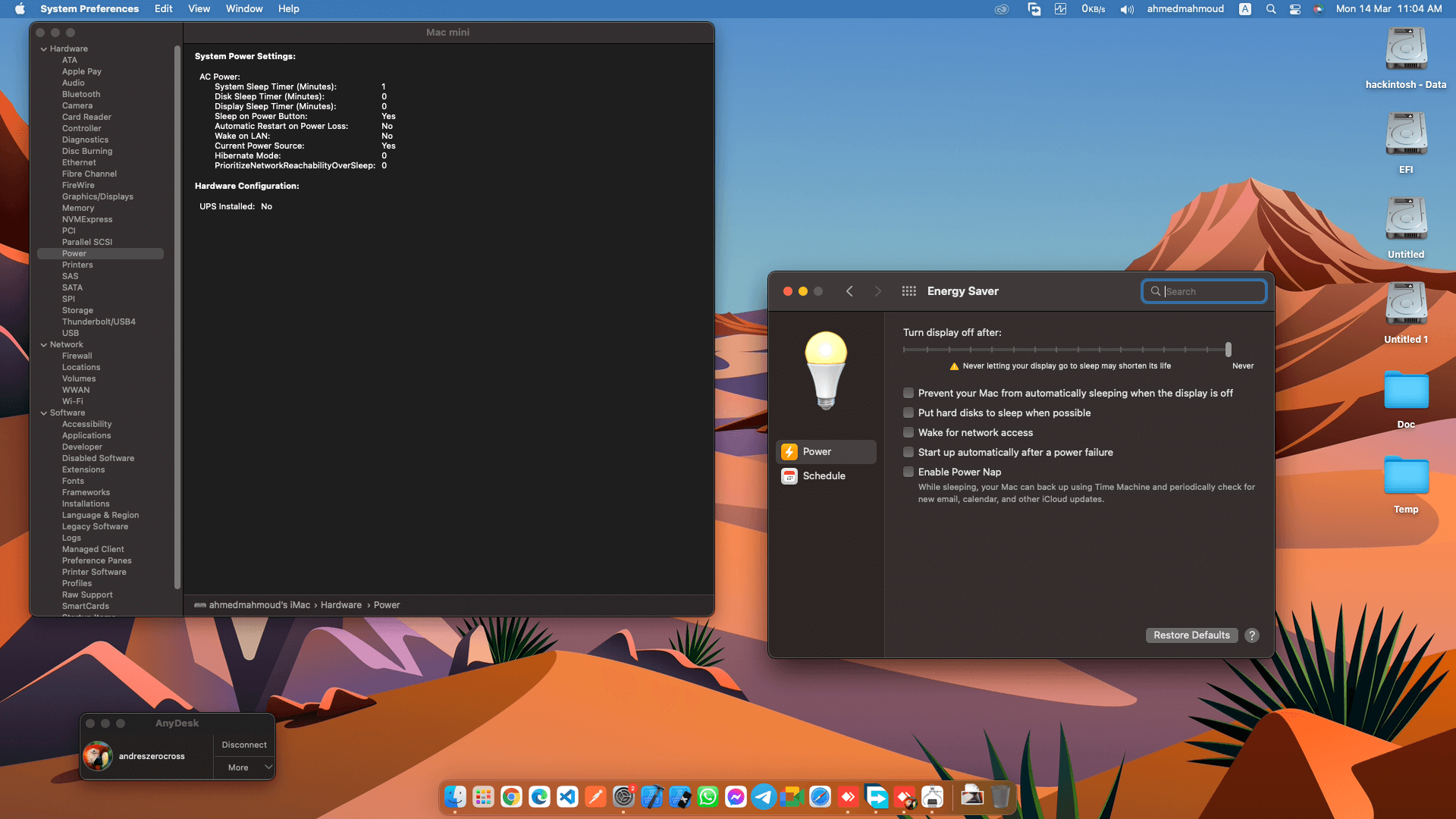
Task: Open the More dropdown in AnyDesk
Action: [x=244, y=767]
